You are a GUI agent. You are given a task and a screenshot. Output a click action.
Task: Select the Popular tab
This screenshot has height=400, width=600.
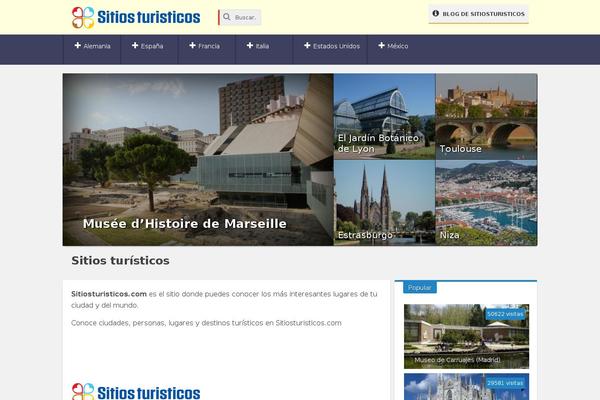[419, 287]
